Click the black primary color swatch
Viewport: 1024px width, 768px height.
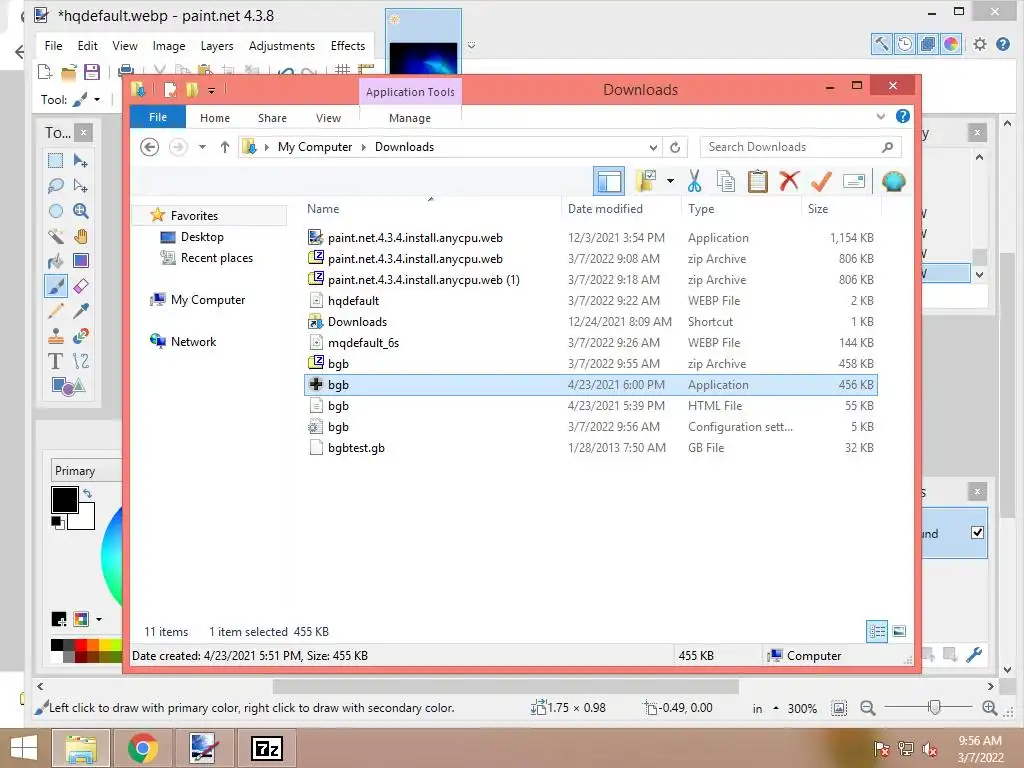[65, 500]
